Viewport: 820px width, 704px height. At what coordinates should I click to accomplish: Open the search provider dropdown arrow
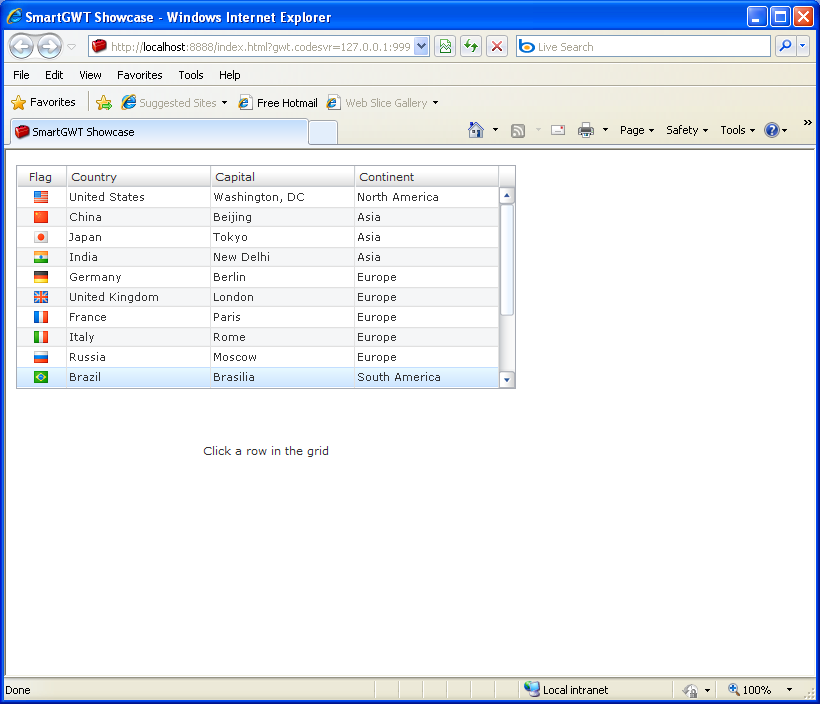point(803,47)
